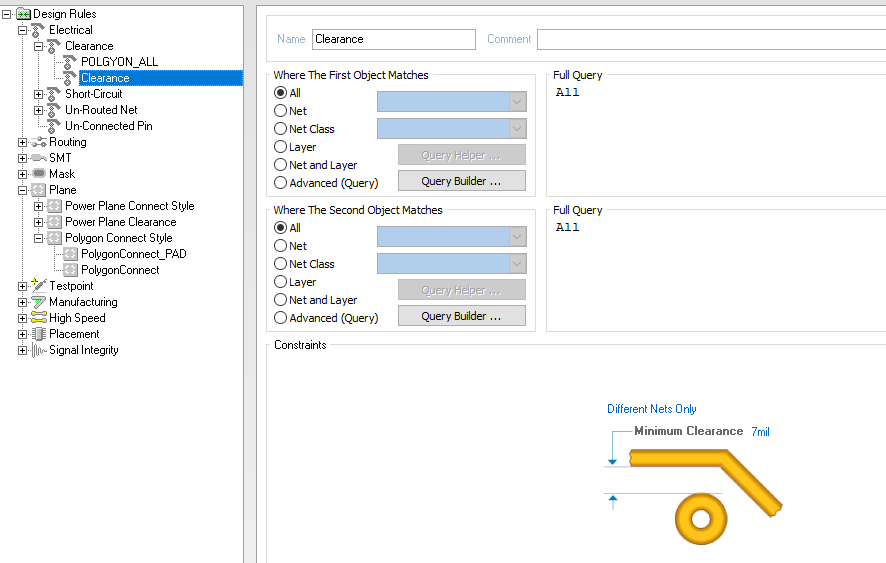The image size is (886, 563).
Task: Click the Testpoint category icon
Action: click(39, 286)
